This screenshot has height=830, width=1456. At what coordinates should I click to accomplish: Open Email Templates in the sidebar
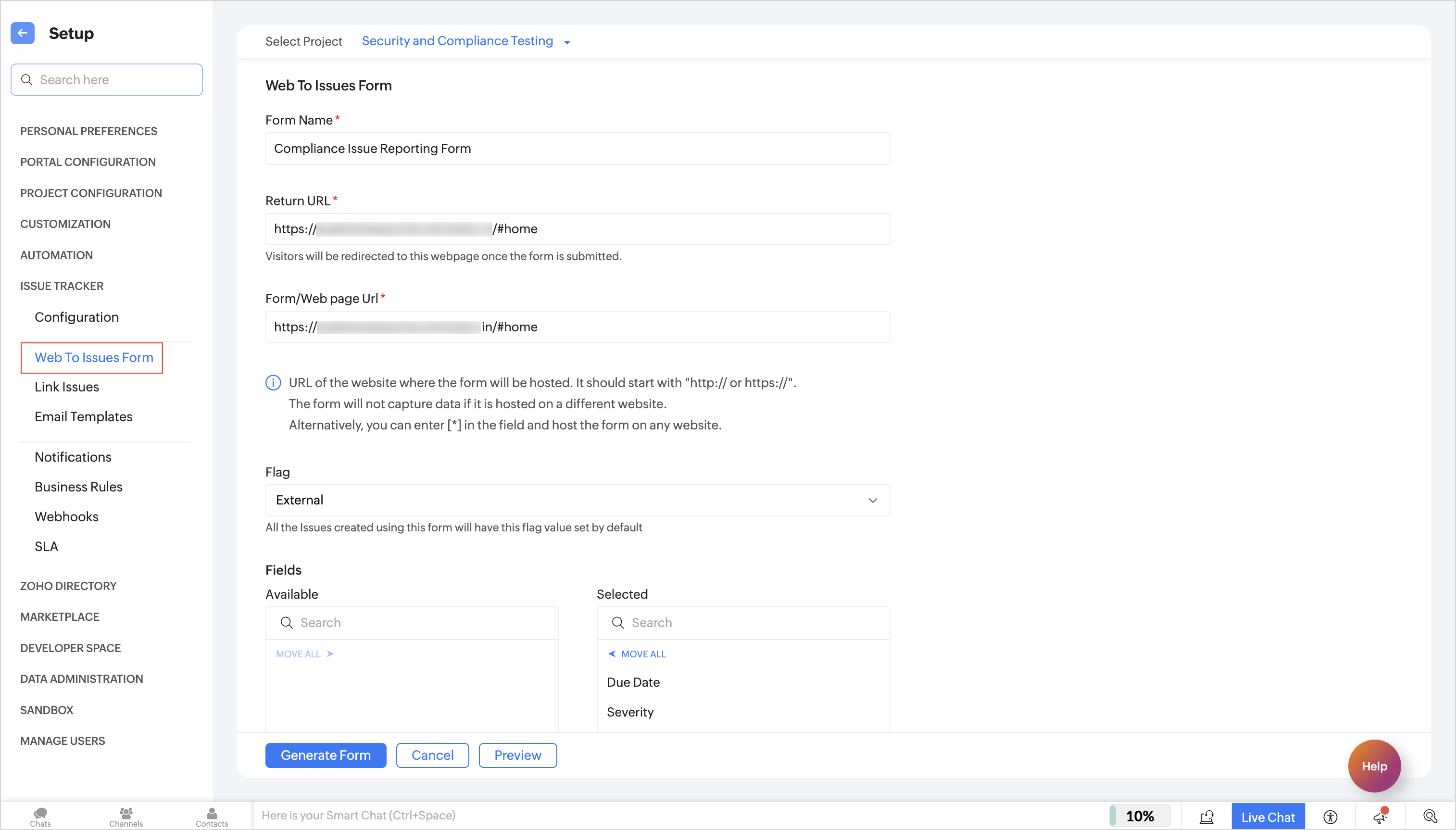(83, 417)
